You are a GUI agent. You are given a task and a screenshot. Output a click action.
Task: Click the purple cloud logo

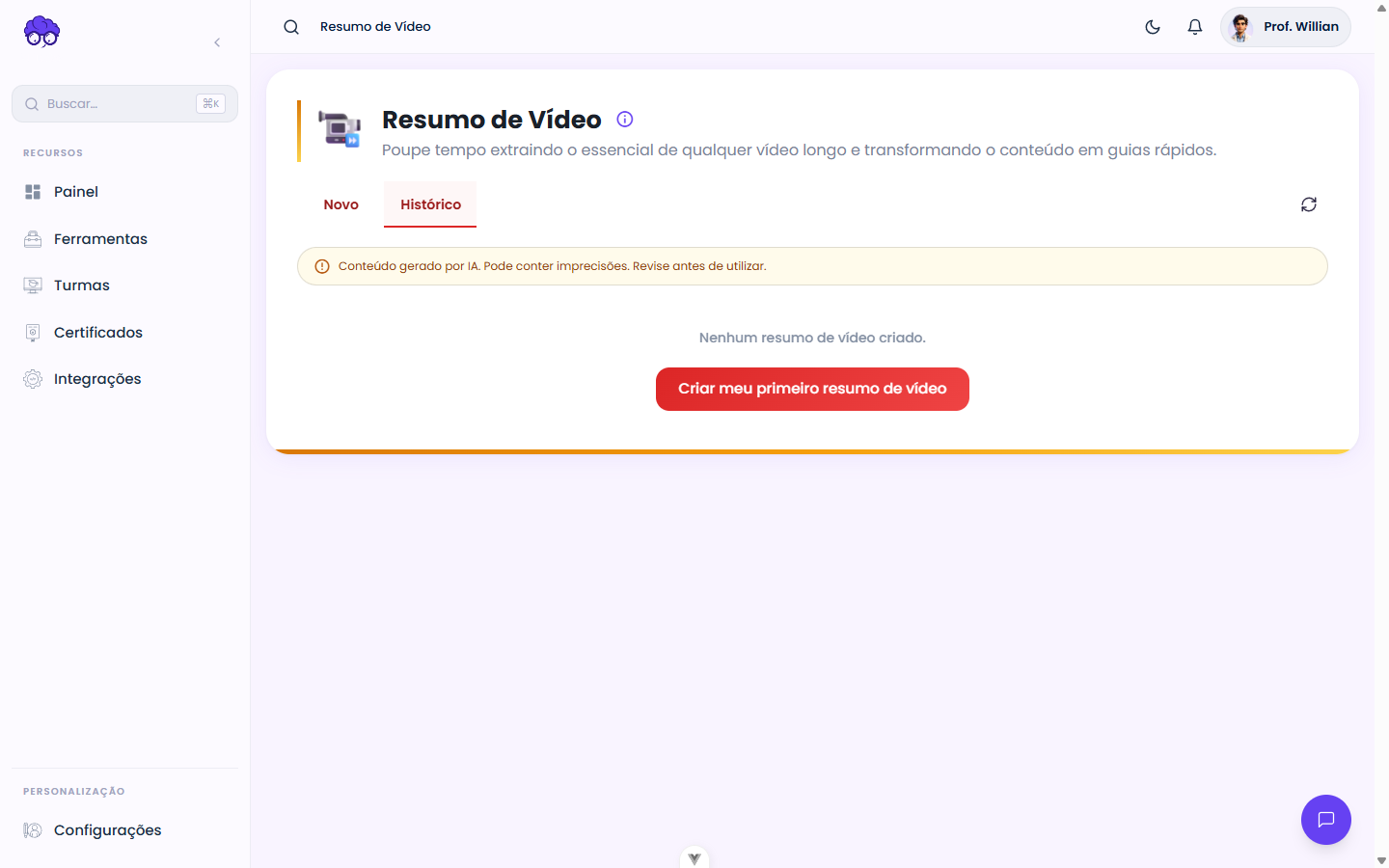pyautogui.click(x=41, y=32)
